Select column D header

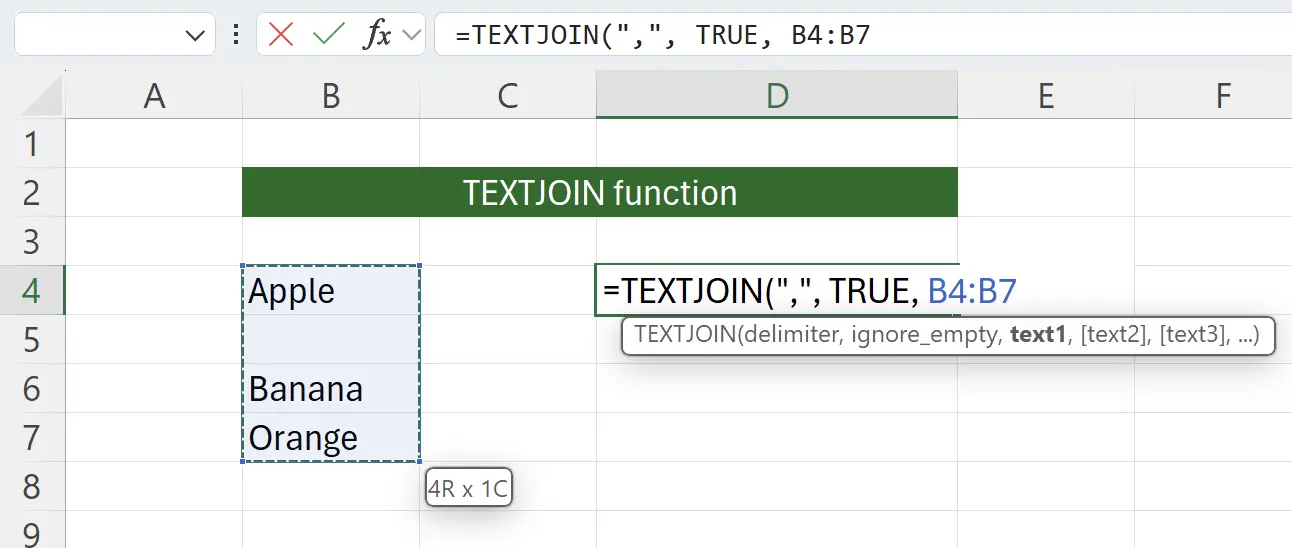point(777,96)
